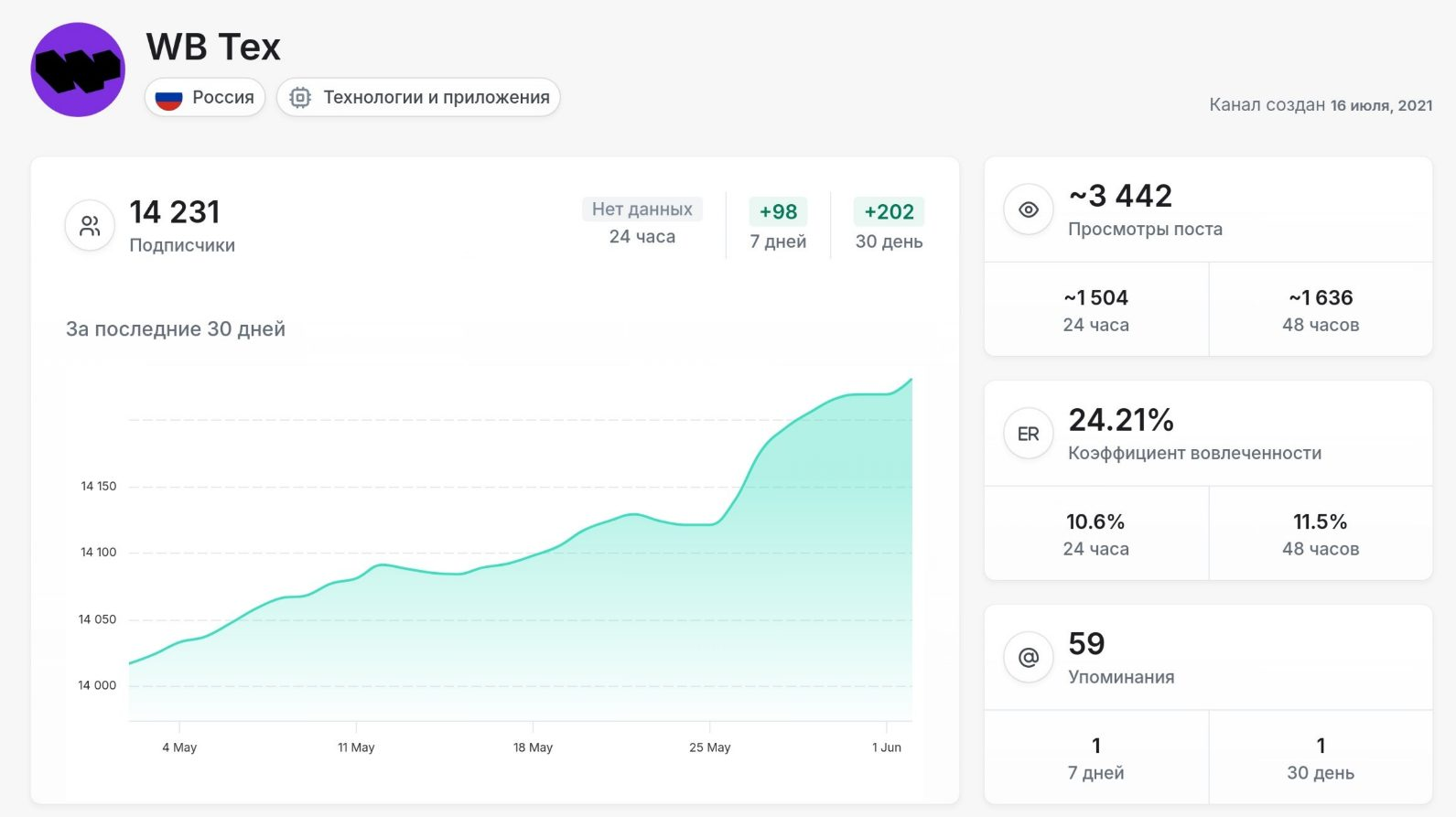Click the 11.5% engagement for 48 часов
This screenshot has width=1456, height=817.
point(1321,521)
